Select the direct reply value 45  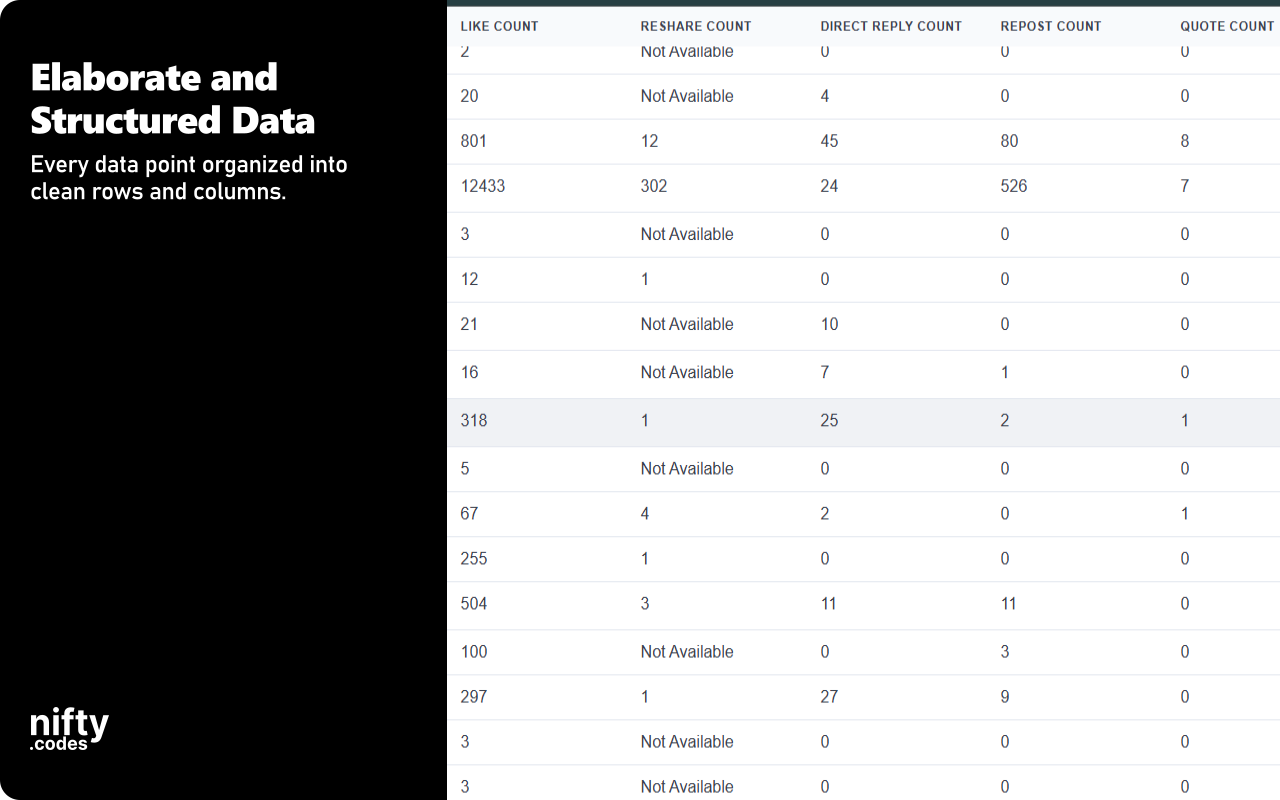[x=829, y=141]
